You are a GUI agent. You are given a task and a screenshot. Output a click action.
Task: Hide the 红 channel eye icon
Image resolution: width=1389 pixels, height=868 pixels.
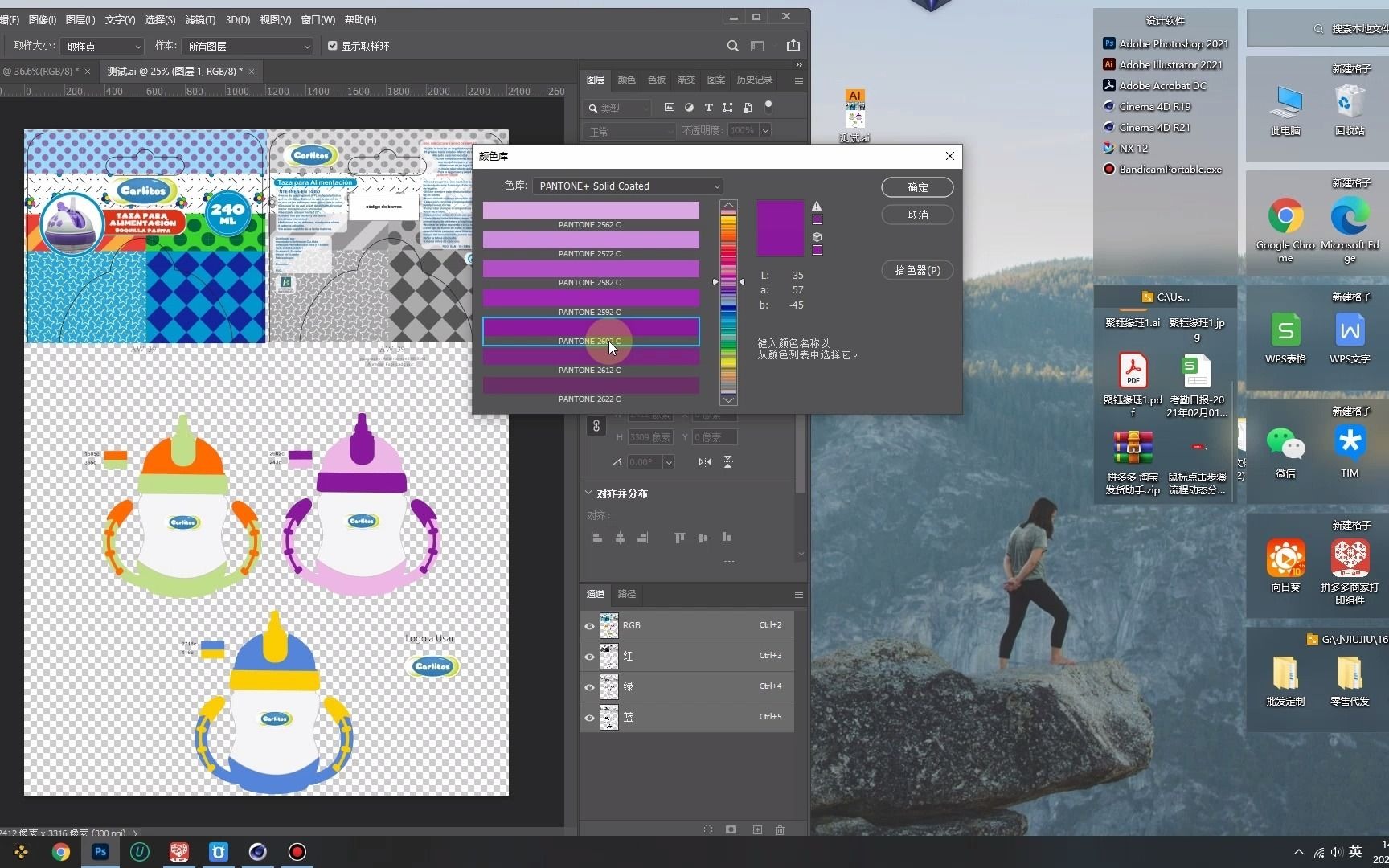coord(589,657)
